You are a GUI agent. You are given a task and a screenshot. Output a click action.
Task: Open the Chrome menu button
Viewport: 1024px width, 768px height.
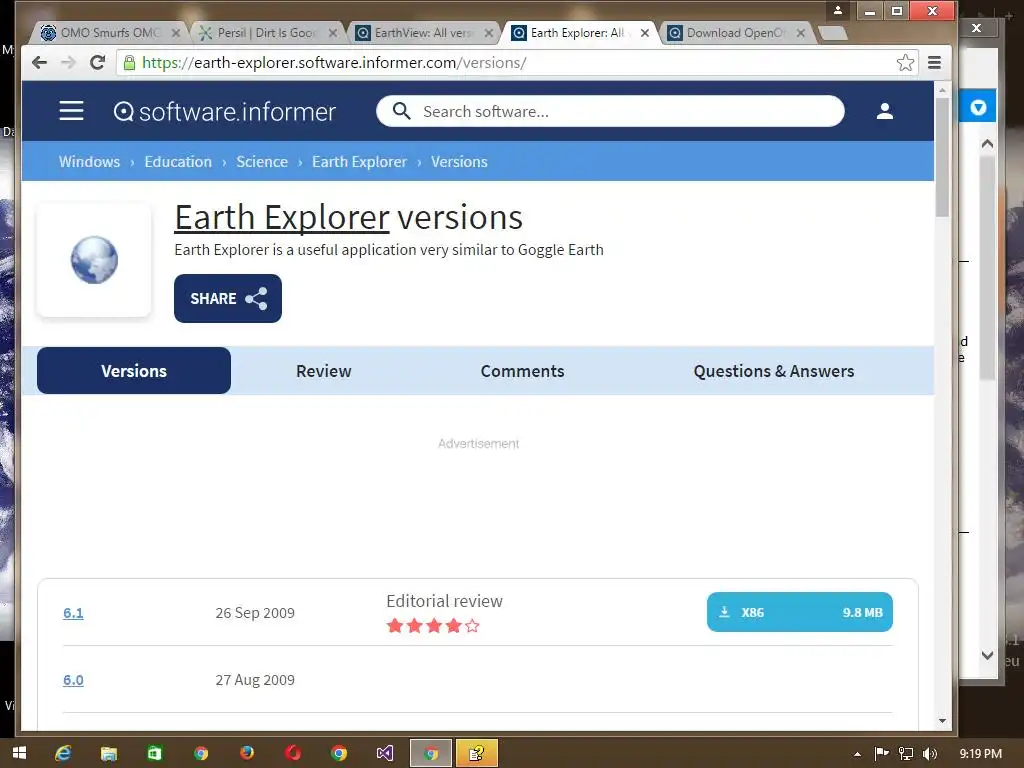point(935,63)
